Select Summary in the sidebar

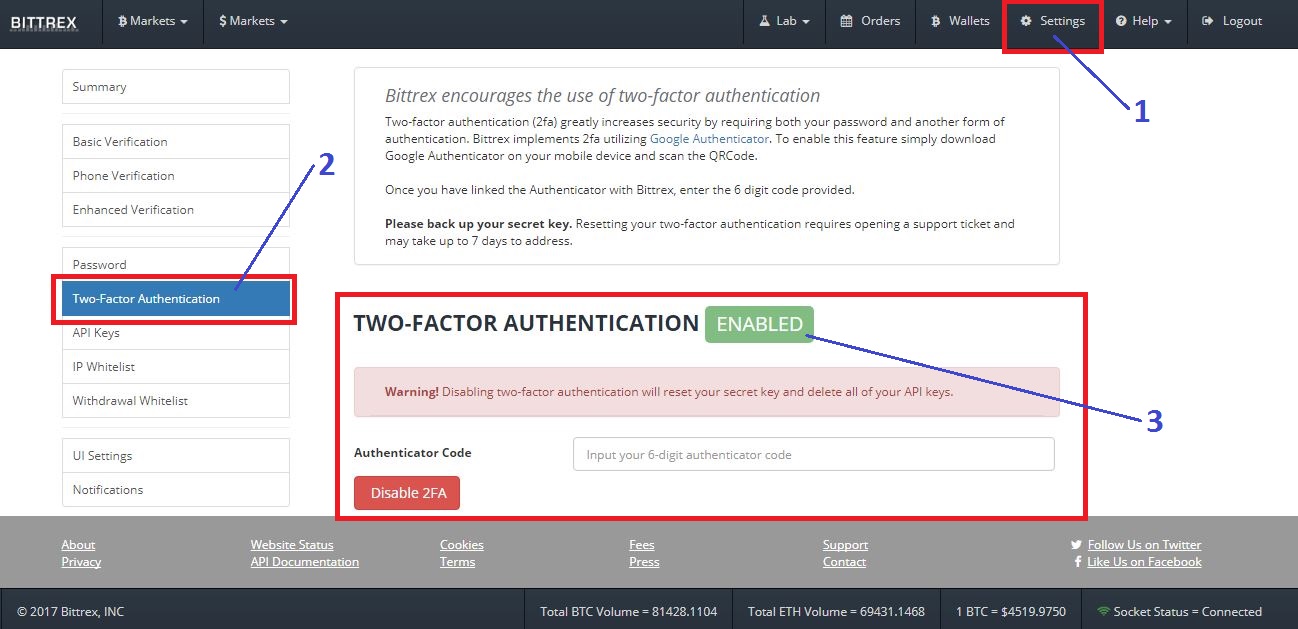point(176,87)
